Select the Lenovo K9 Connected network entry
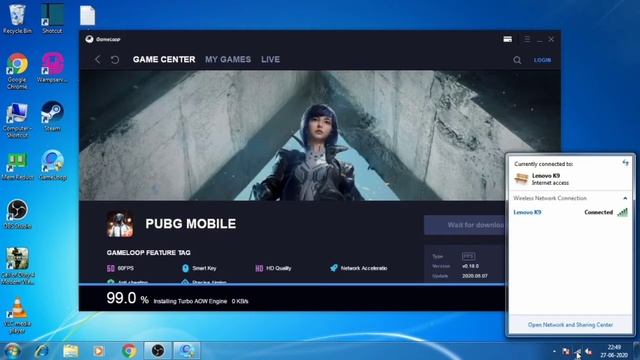This screenshot has width=640, height=360. (570, 212)
